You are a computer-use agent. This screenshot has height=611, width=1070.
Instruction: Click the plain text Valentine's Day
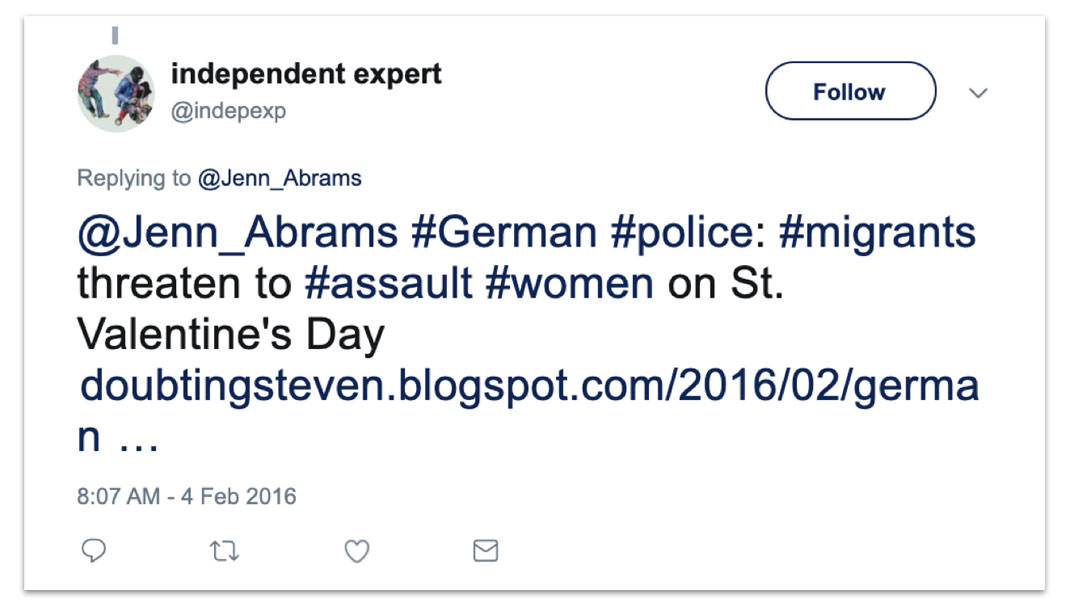(x=230, y=335)
